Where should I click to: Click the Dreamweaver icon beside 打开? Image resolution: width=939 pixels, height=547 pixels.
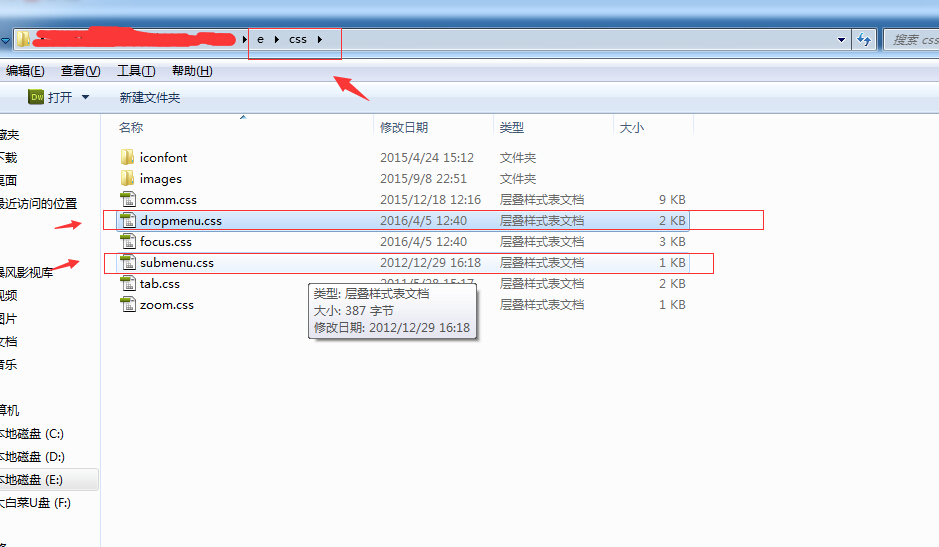[36, 97]
